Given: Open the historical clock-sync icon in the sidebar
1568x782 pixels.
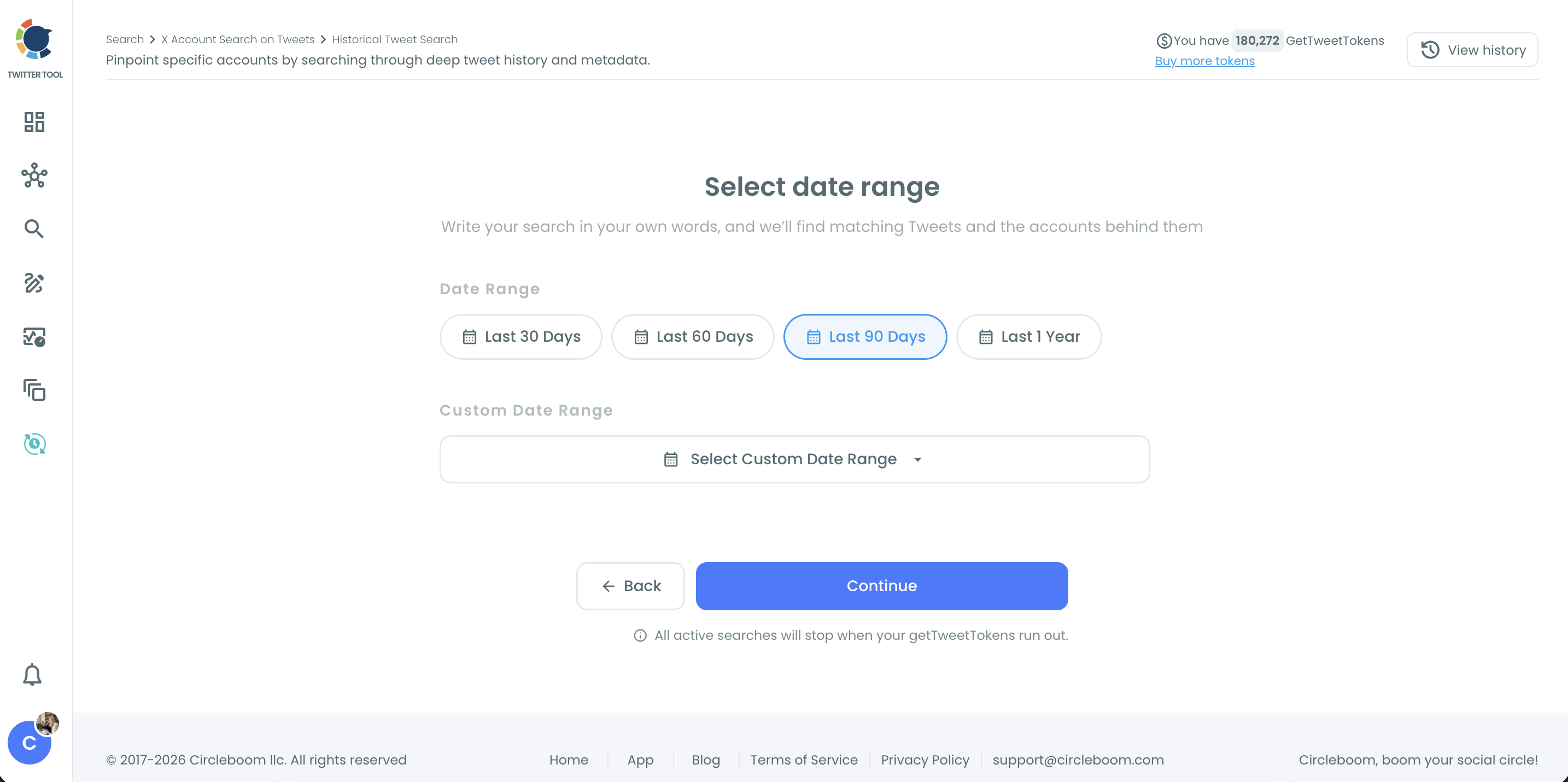Looking at the screenshot, I should pos(34,444).
